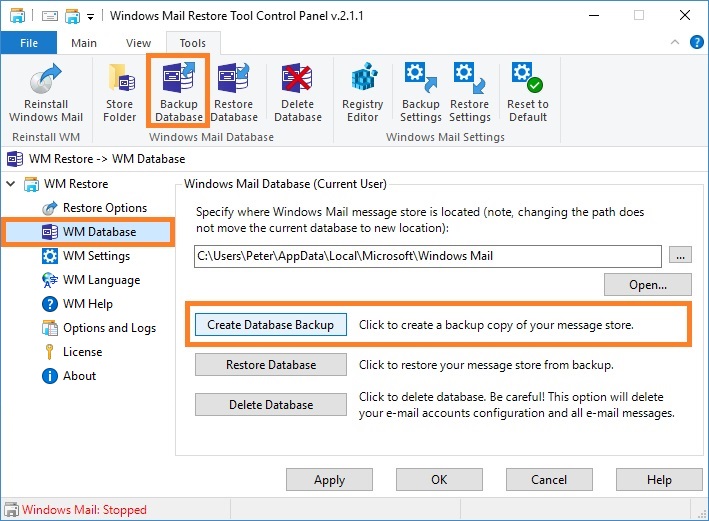709x521 pixels.
Task: Confirm with the OK button
Action: point(439,480)
